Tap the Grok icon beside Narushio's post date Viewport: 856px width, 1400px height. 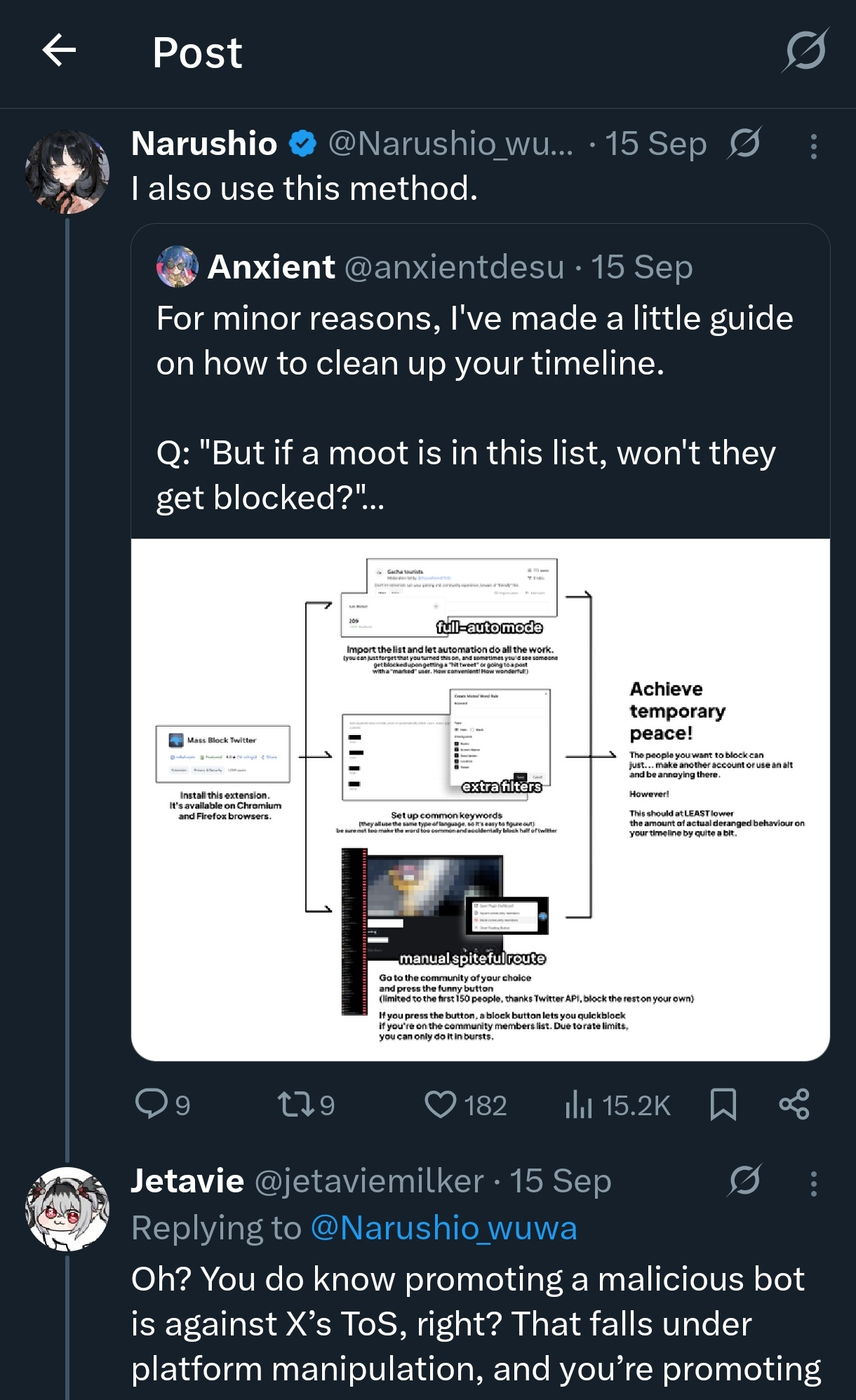pyautogui.click(x=744, y=144)
